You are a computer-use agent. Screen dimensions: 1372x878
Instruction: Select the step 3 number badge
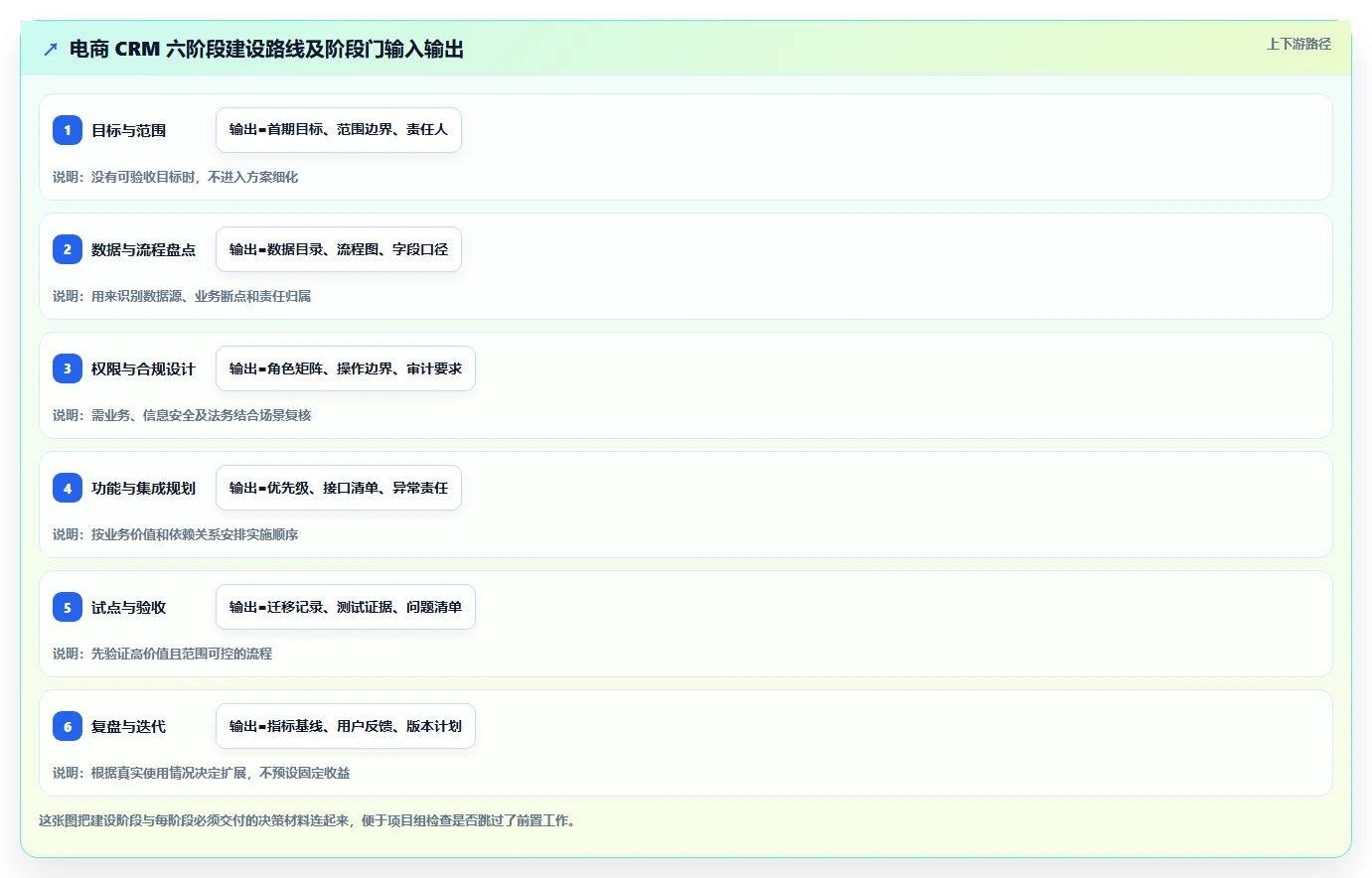[68, 368]
